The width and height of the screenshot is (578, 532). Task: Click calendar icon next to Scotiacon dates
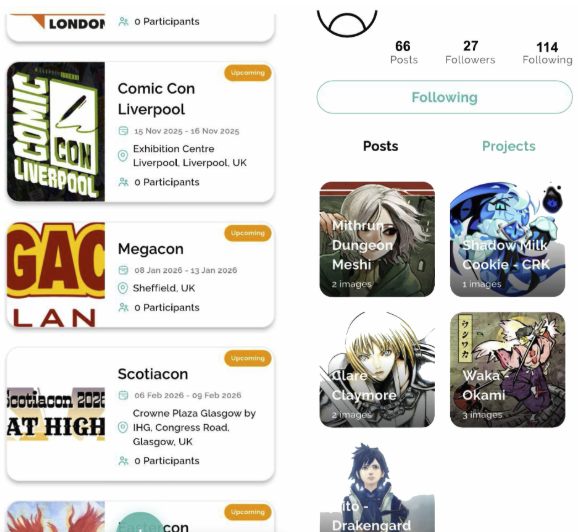[x=123, y=395]
